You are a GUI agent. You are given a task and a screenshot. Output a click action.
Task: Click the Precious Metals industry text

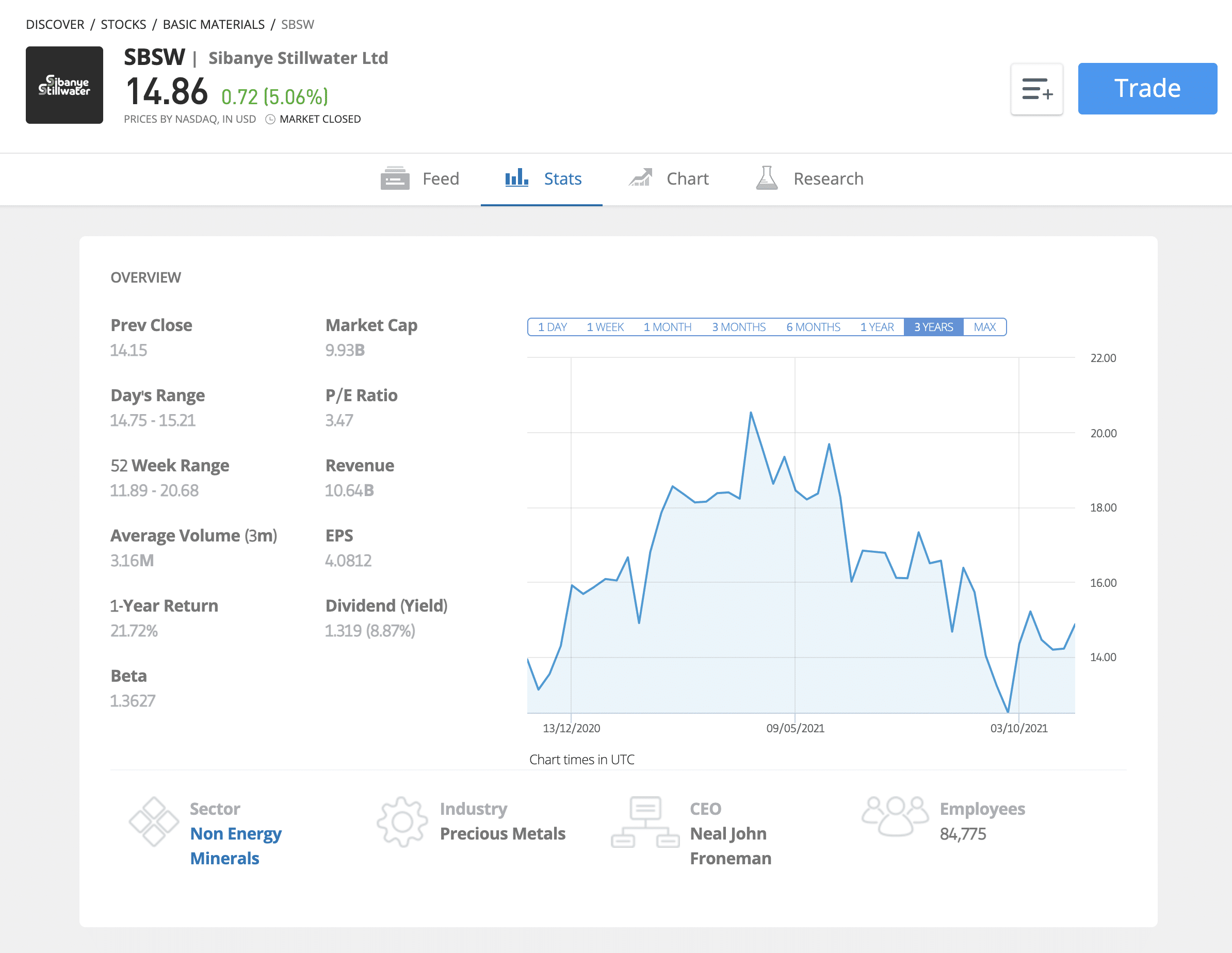click(502, 833)
